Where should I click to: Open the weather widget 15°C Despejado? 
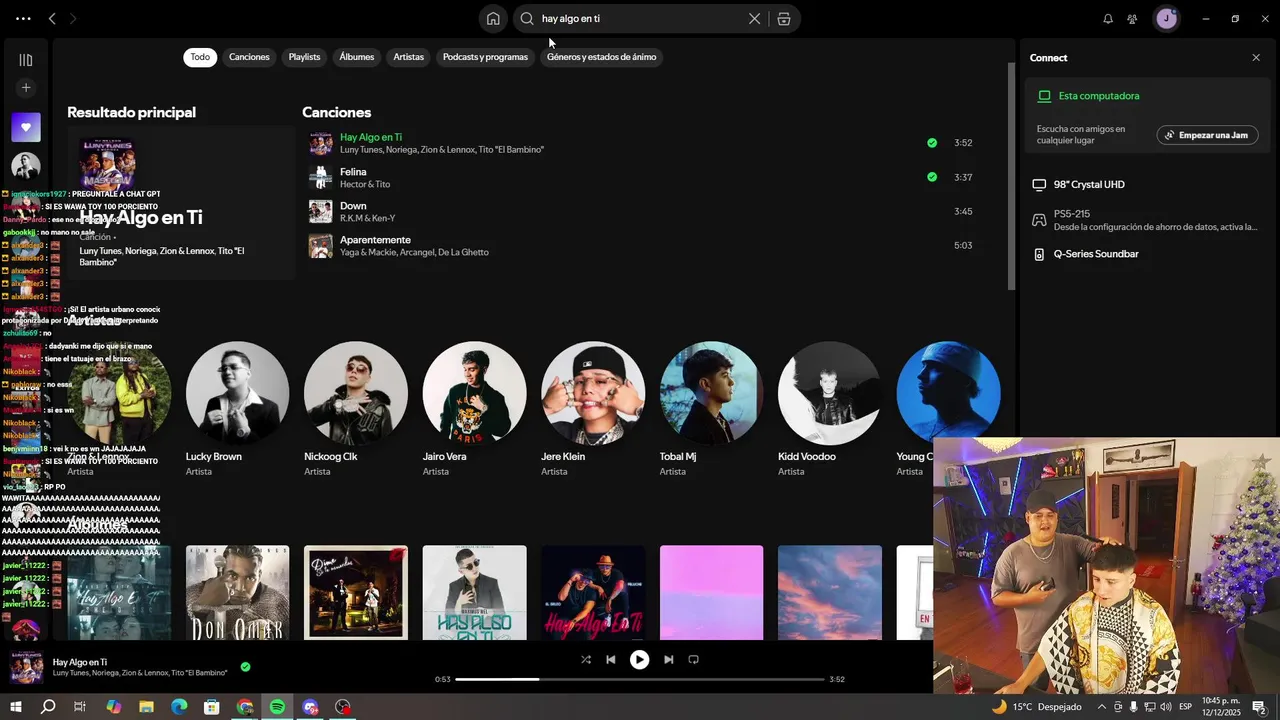1036,707
